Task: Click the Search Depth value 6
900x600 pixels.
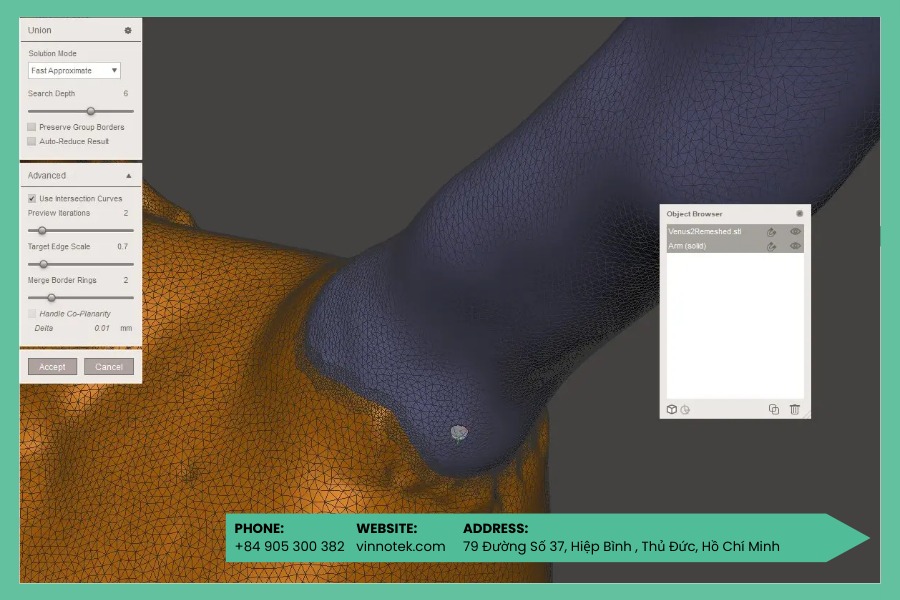Action: coord(126,93)
